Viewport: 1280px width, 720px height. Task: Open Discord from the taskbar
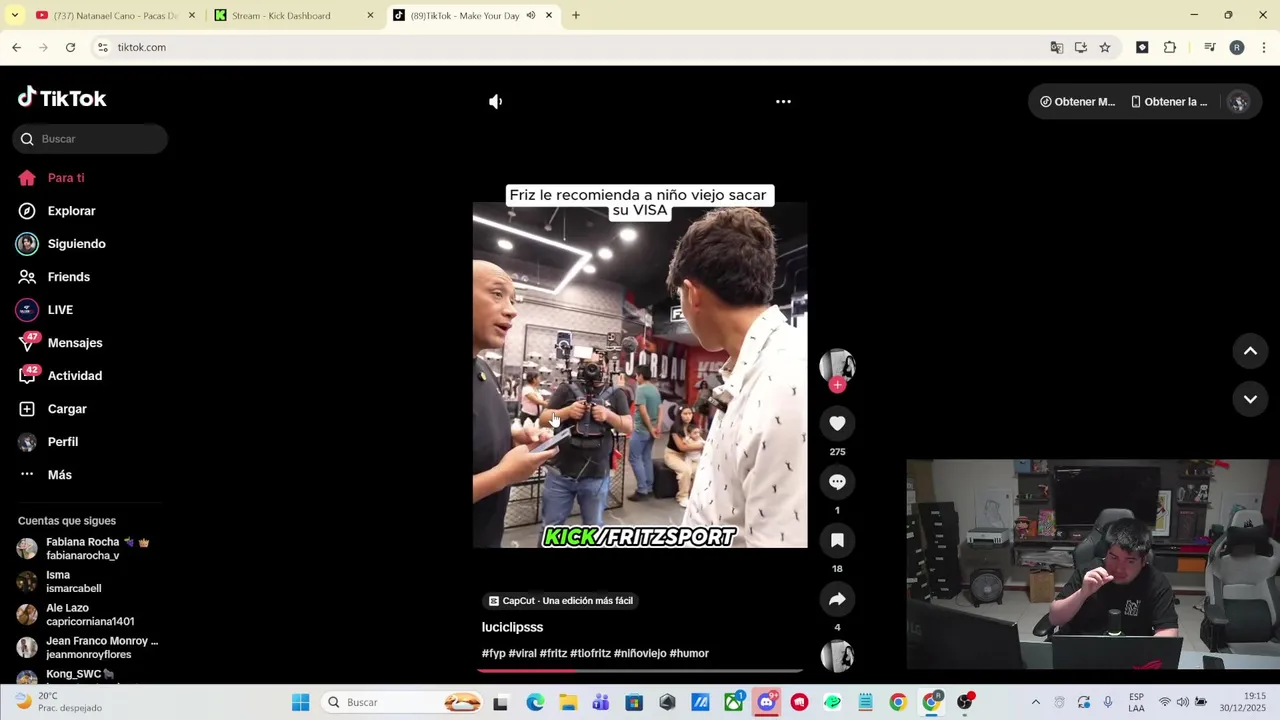767,702
